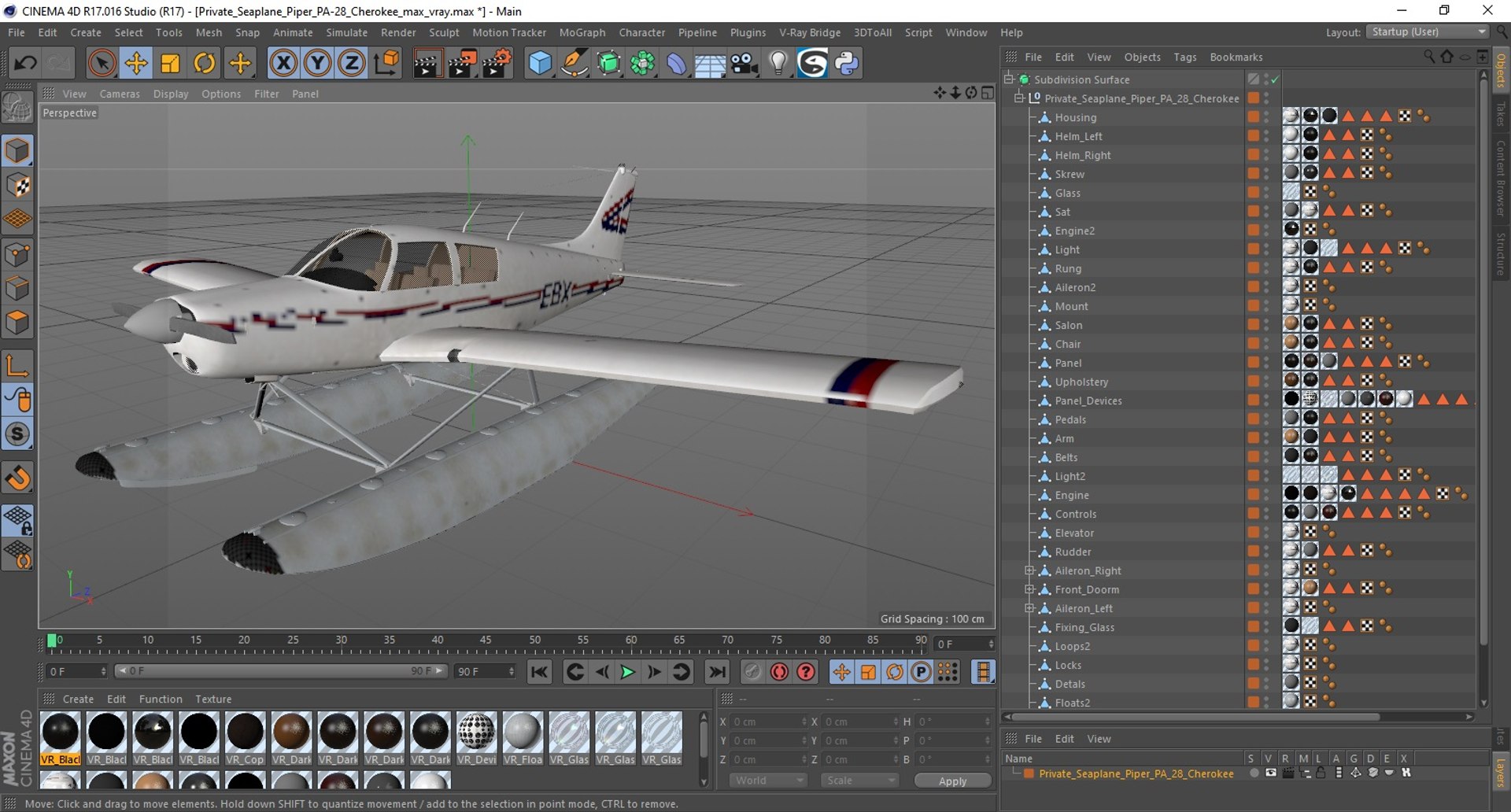Viewport: 1511px width, 812px height.
Task: Open the material manager Texture menu
Action: pos(213,699)
